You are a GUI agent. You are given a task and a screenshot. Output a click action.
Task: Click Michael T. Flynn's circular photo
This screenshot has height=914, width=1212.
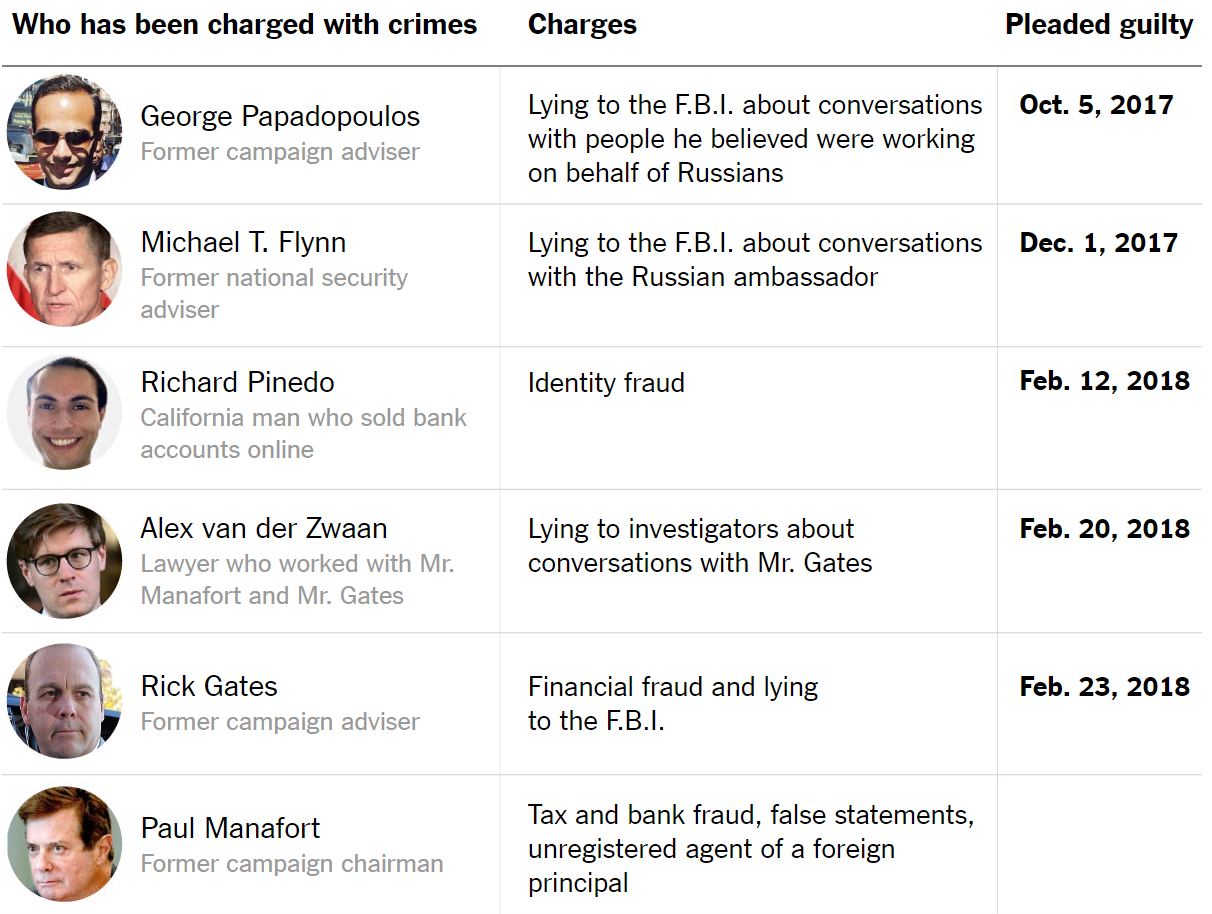point(64,270)
